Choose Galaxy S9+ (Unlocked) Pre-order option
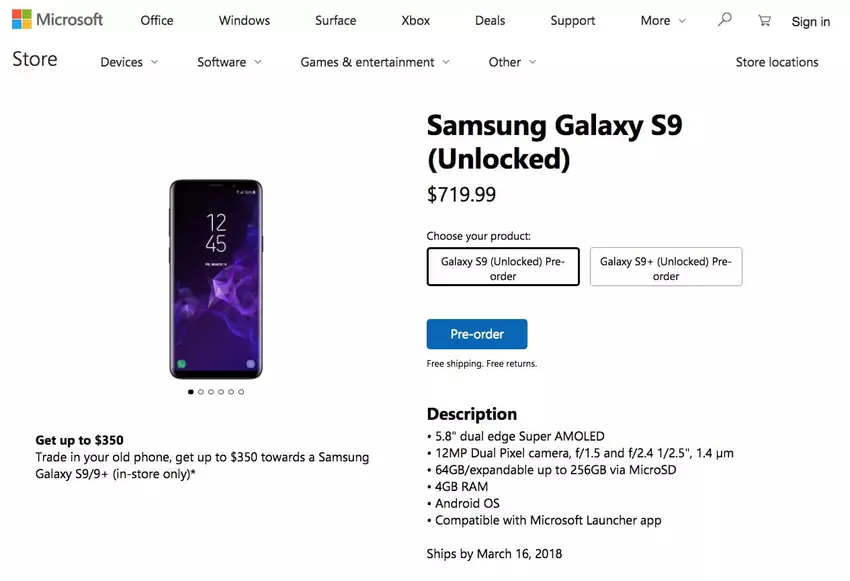Screen dimensions: 850x581 tap(666, 266)
